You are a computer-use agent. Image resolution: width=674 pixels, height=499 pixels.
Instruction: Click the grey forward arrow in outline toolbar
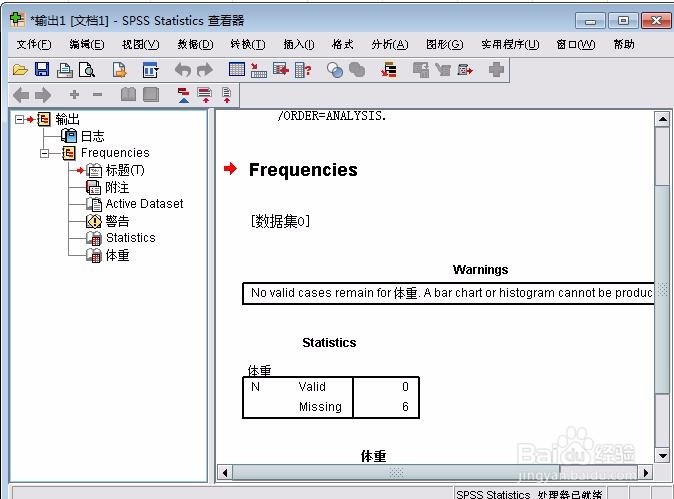point(43,95)
